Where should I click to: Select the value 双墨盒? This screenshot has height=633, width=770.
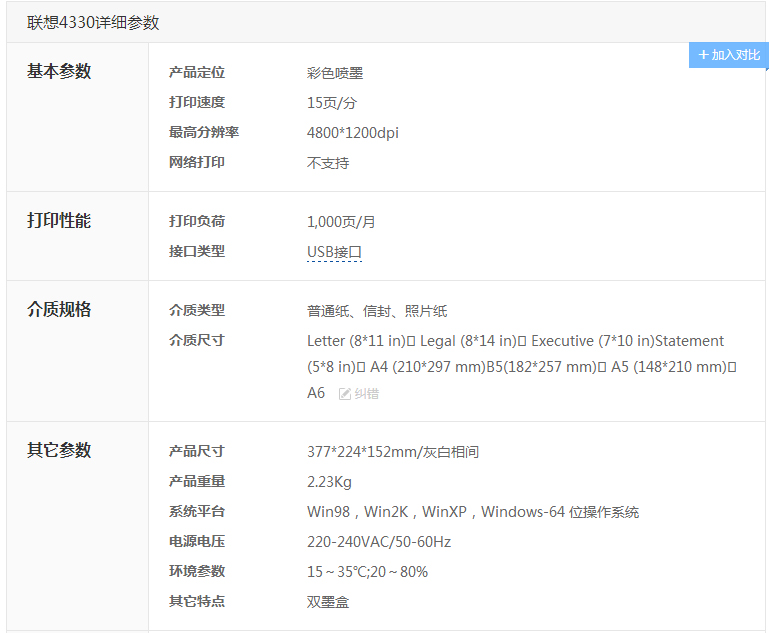click(328, 602)
